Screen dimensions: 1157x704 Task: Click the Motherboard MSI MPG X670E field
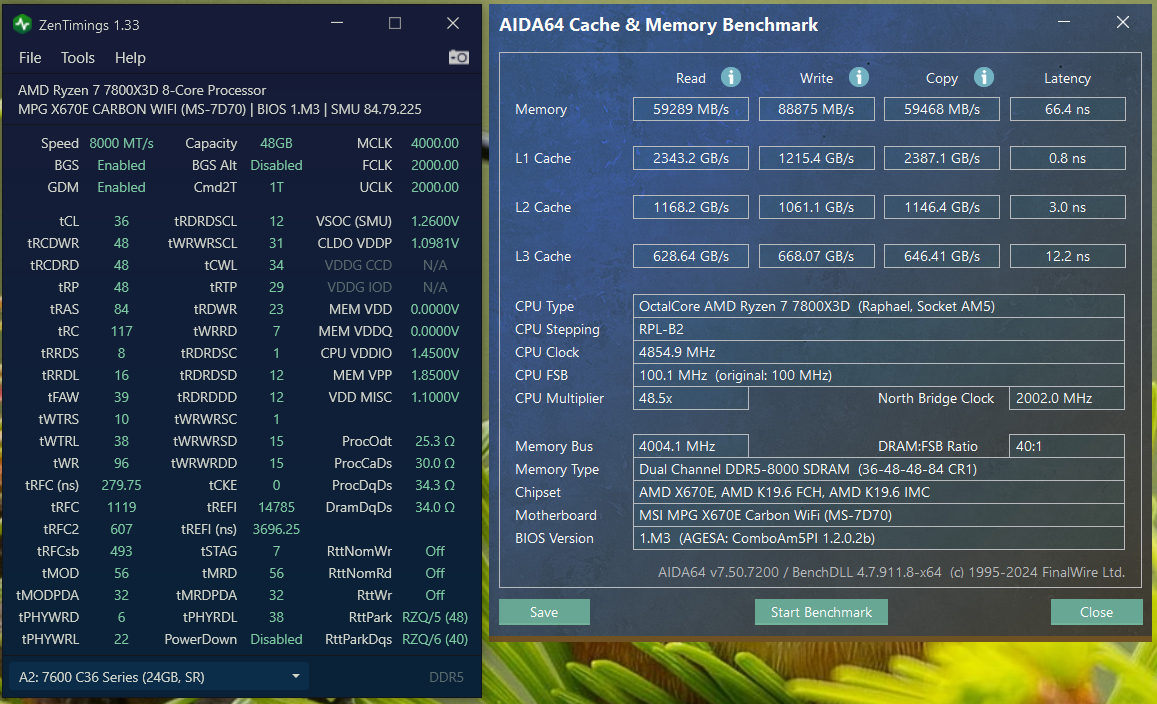pos(878,515)
